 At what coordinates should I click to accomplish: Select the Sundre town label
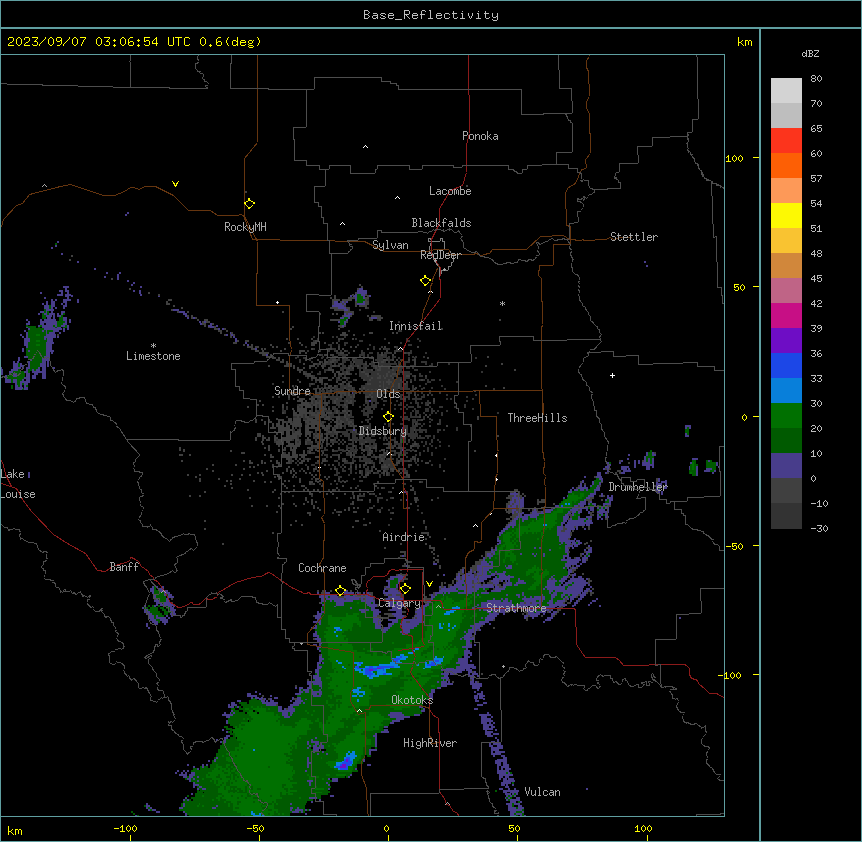tap(292, 391)
